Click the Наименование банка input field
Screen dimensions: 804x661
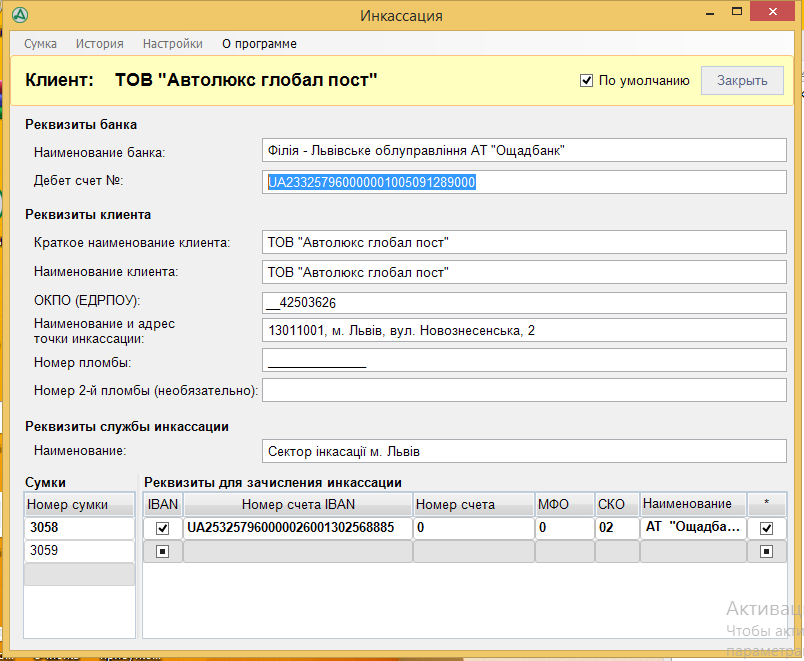click(x=524, y=150)
